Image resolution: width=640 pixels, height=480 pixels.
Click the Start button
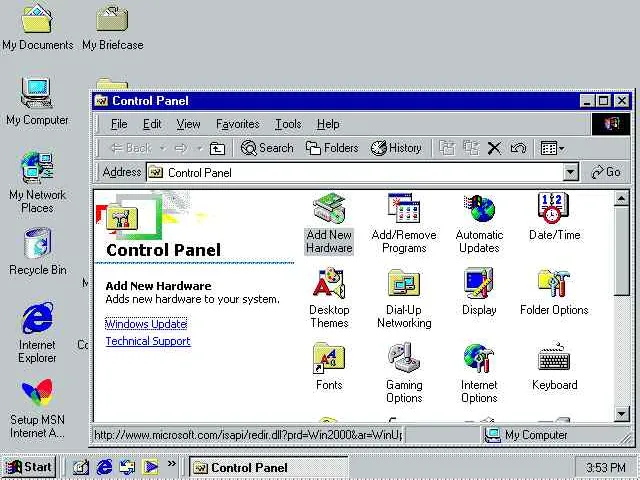tap(29, 467)
